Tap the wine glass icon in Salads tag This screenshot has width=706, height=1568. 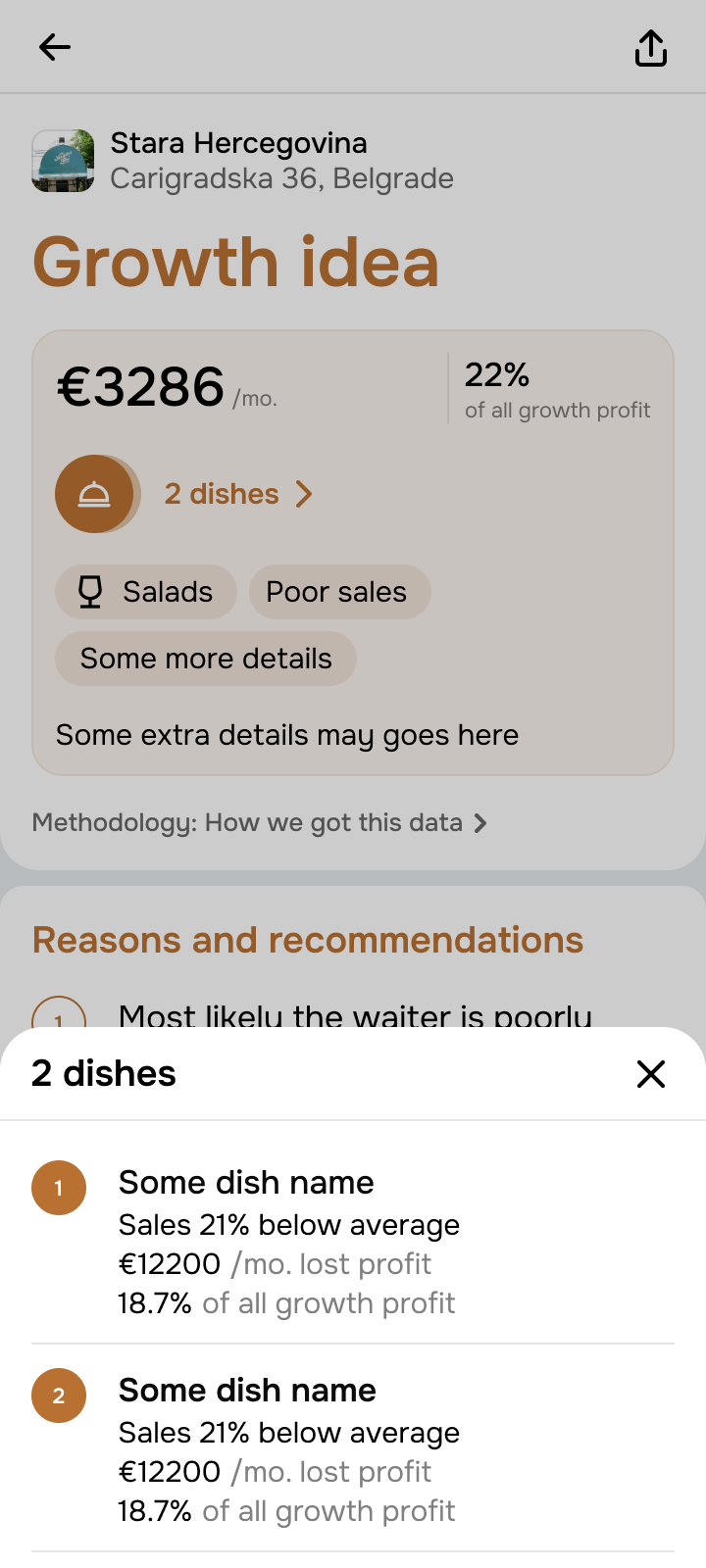[x=90, y=592]
